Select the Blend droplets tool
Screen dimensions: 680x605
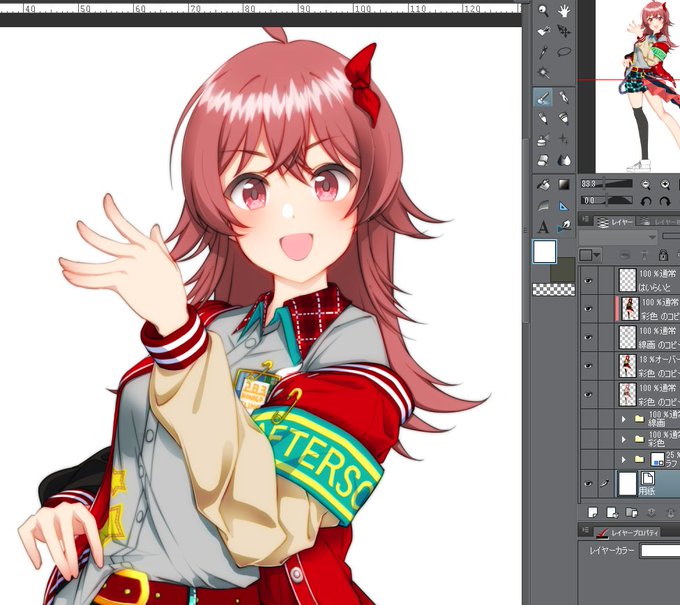pyautogui.click(x=564, y=160)
